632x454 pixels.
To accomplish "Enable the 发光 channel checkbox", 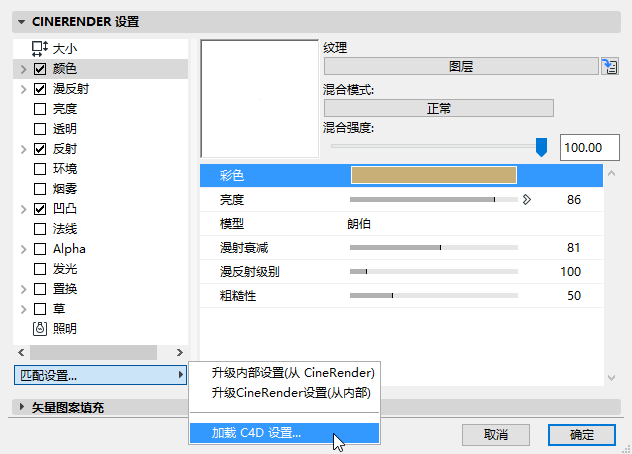I will (40, 269).
